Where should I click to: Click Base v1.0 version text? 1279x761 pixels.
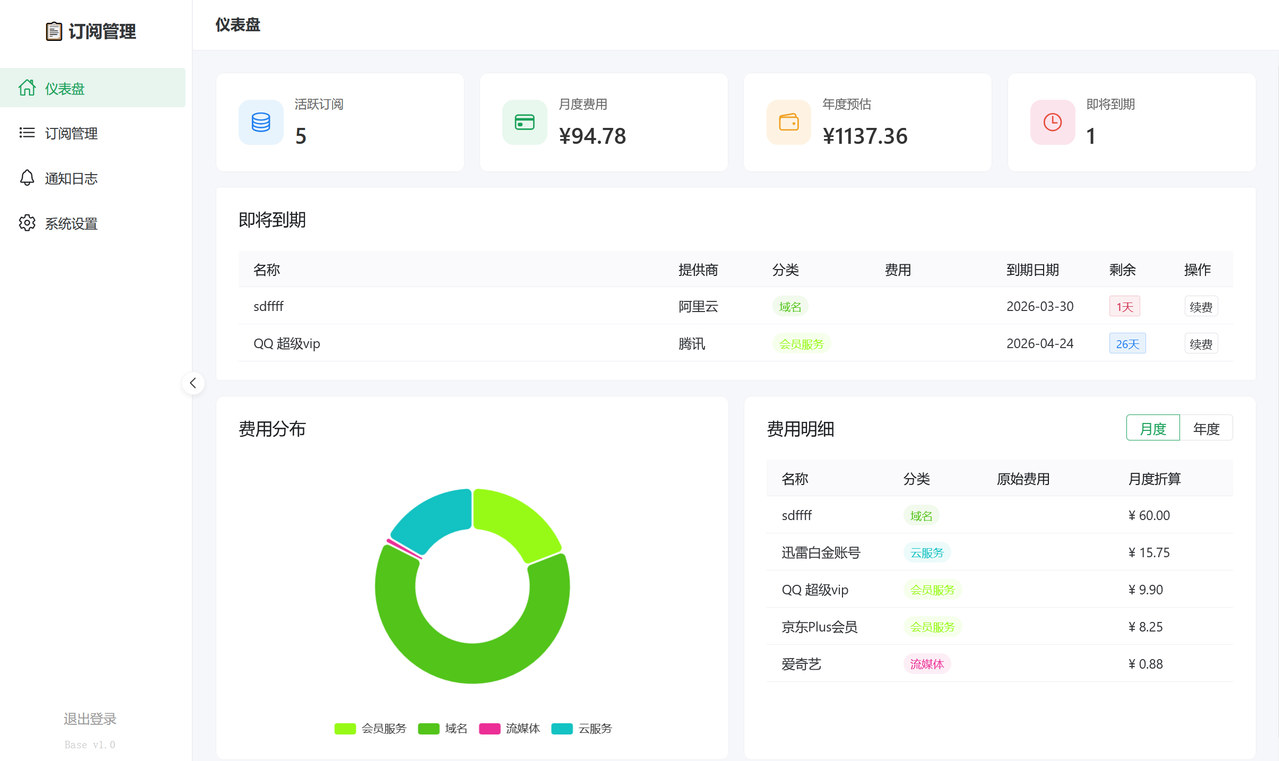(90, 745)
